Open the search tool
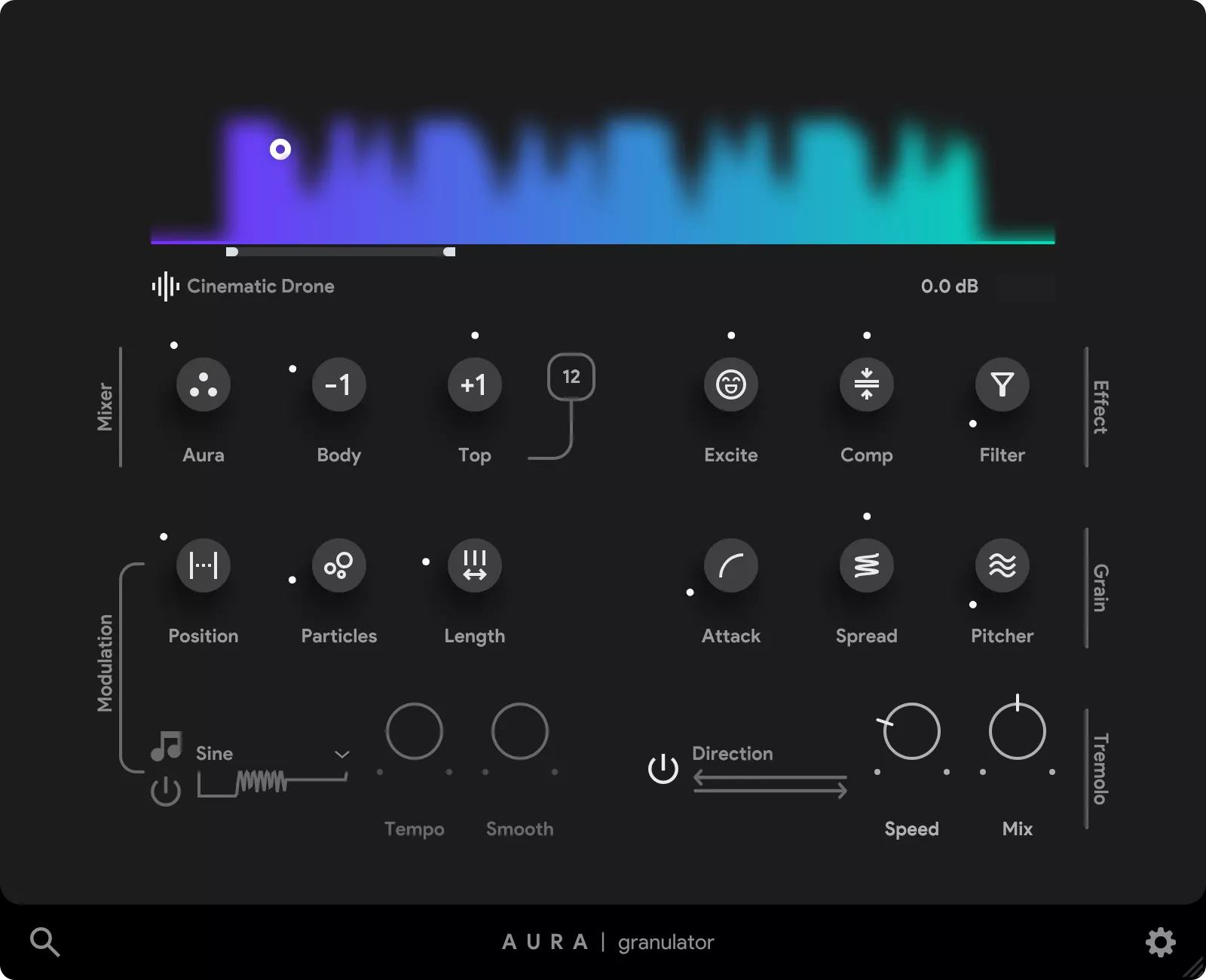The height and width of the screenshot is (980, 1206). point(45,942)
